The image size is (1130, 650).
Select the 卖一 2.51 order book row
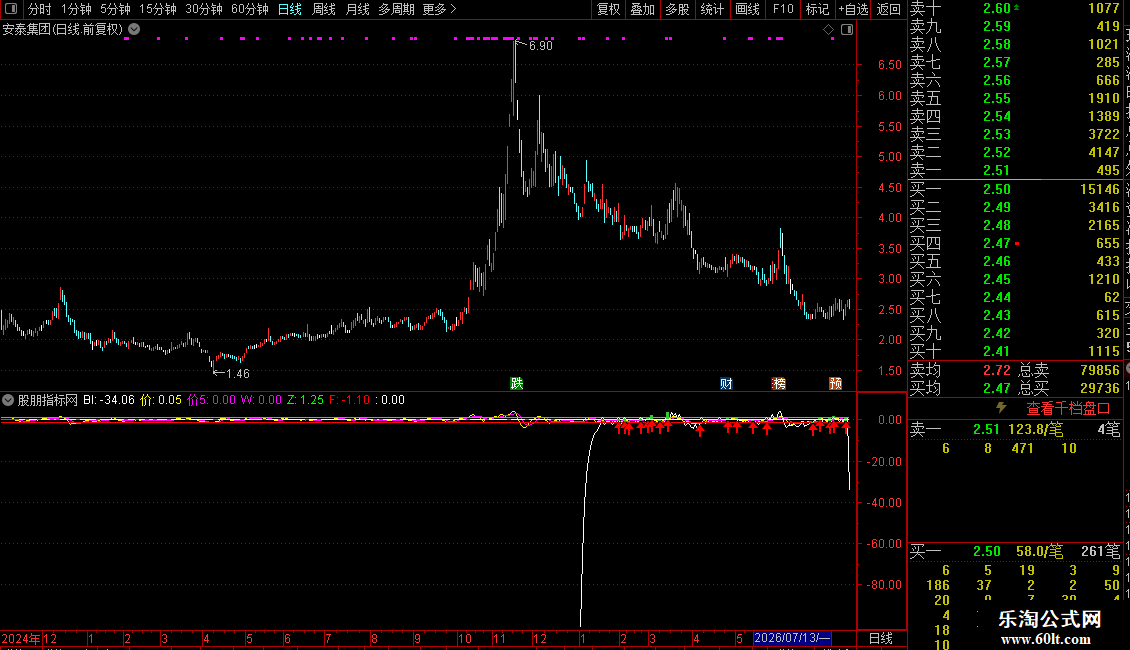pyautogui.click(x=1015, y=170)
